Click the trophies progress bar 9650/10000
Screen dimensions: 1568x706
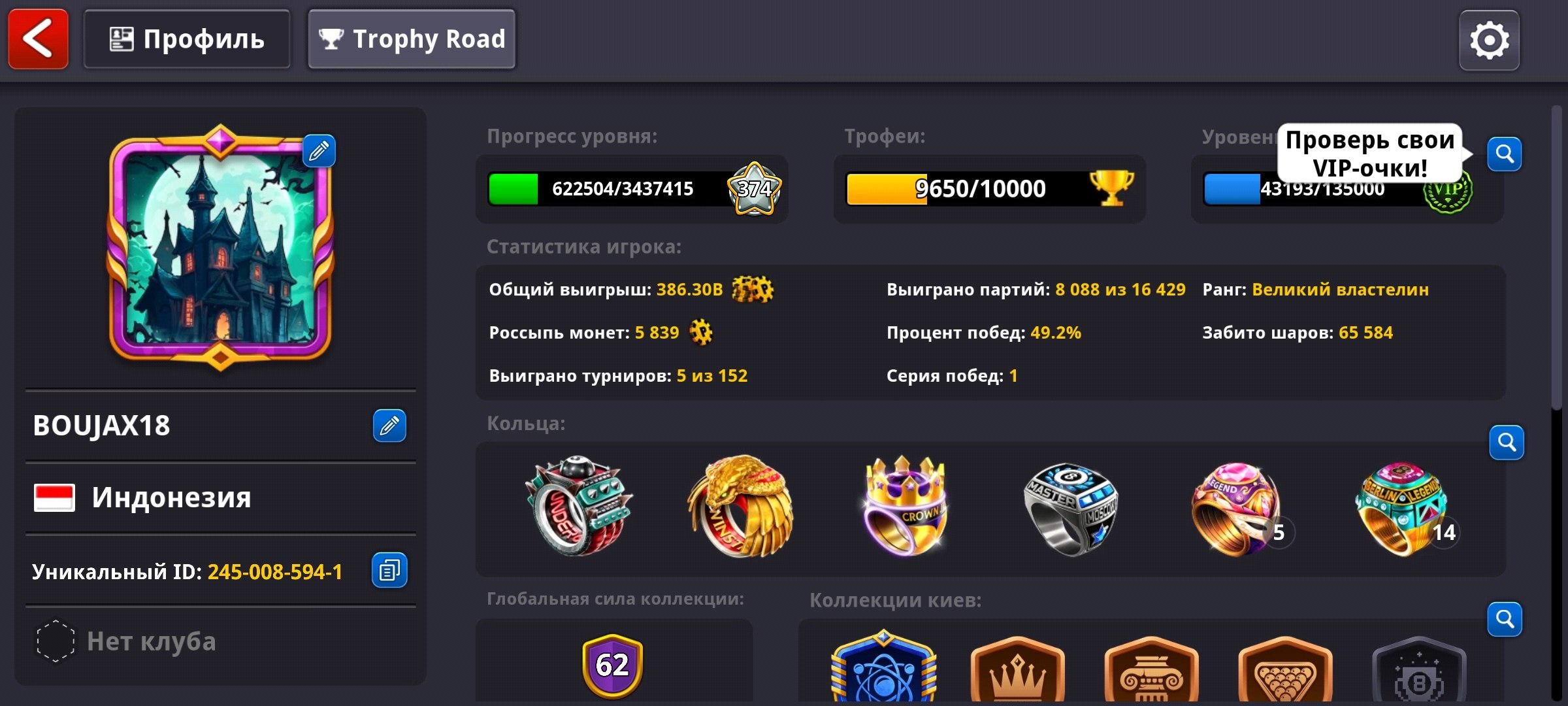(989, 189)
